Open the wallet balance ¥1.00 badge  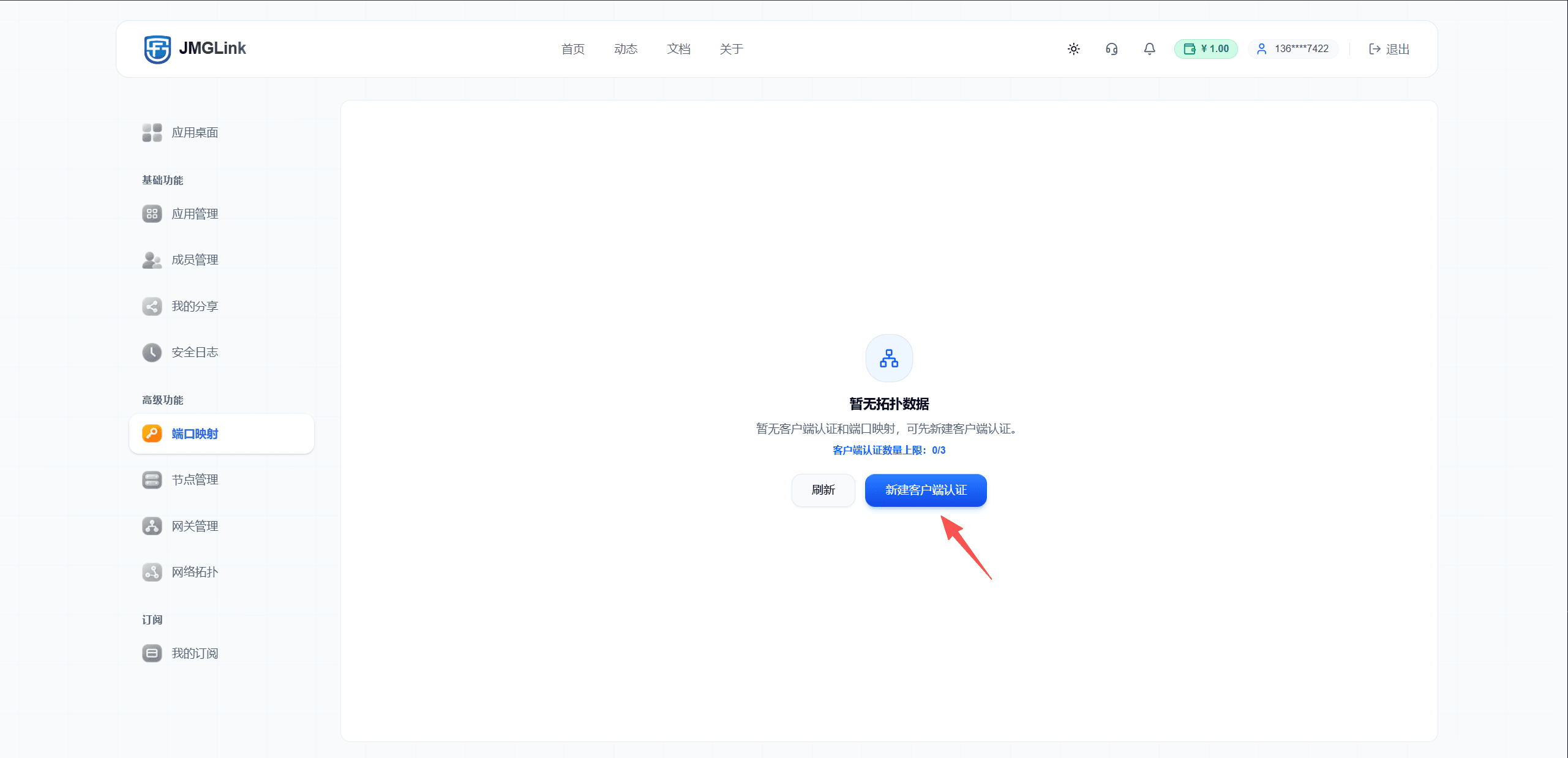point(1206,49)
